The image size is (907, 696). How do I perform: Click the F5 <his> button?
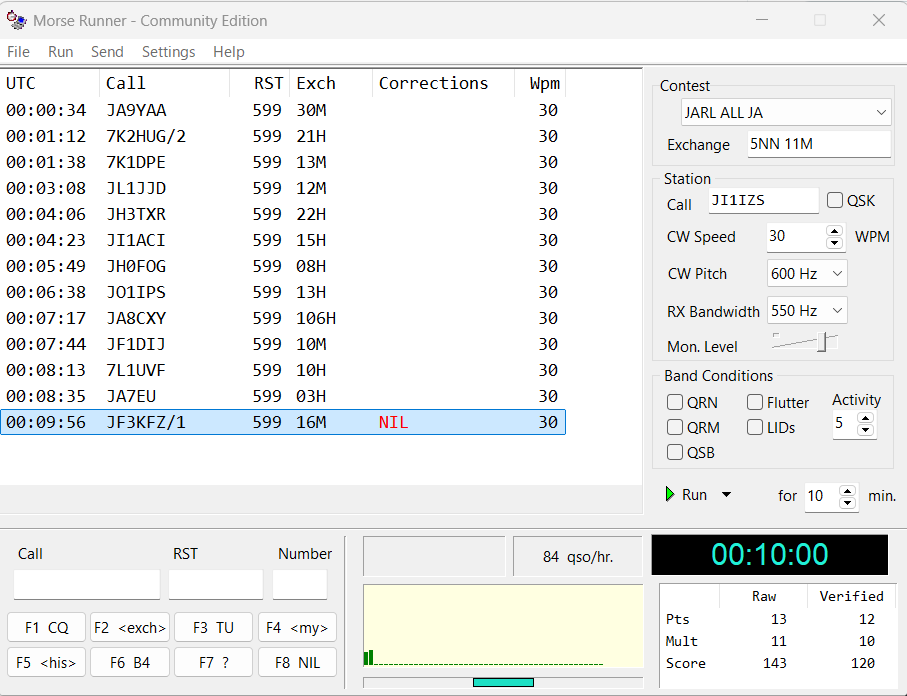pos(46,662)
